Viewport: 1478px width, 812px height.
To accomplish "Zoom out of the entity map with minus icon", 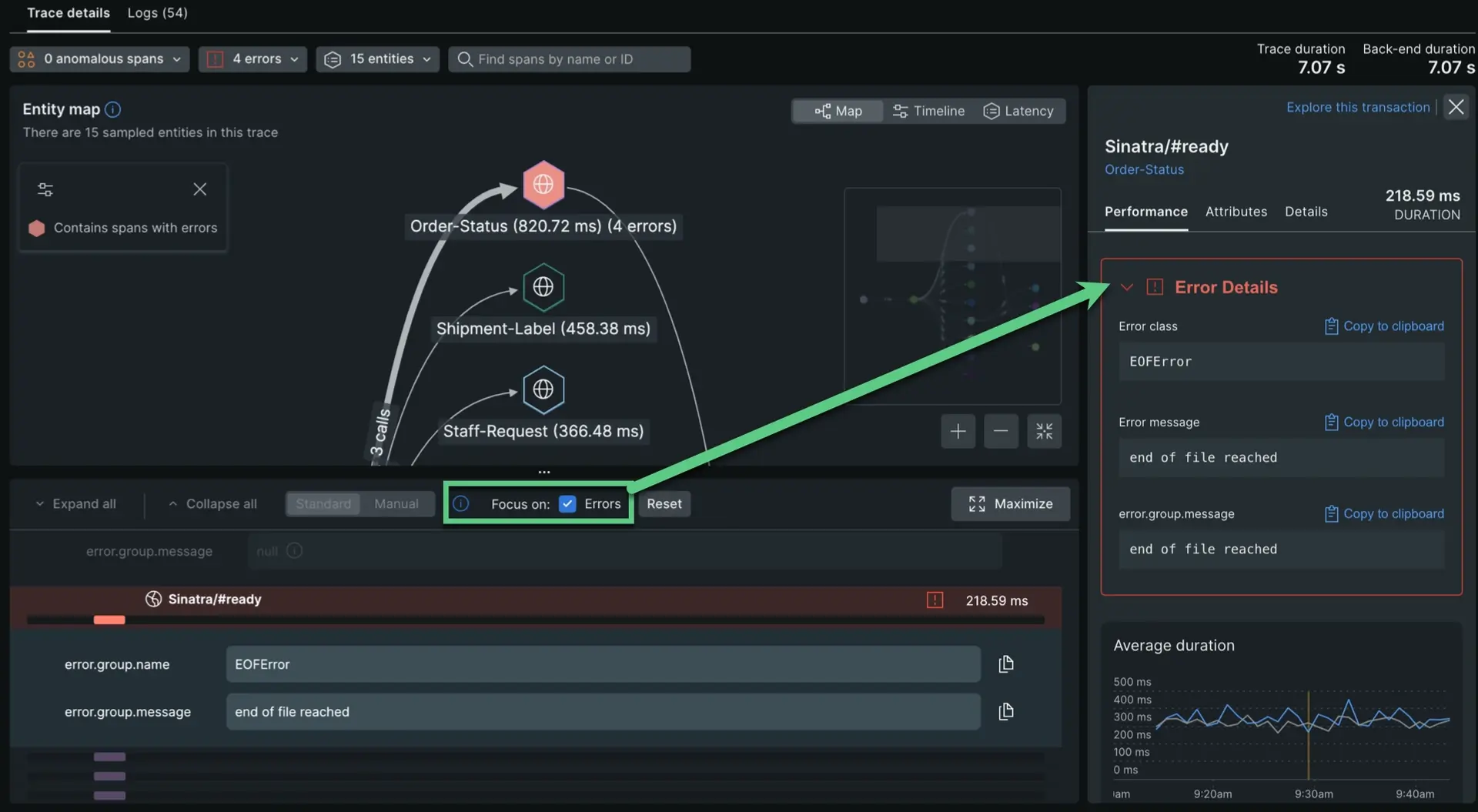I will [x=1000, y=431].
